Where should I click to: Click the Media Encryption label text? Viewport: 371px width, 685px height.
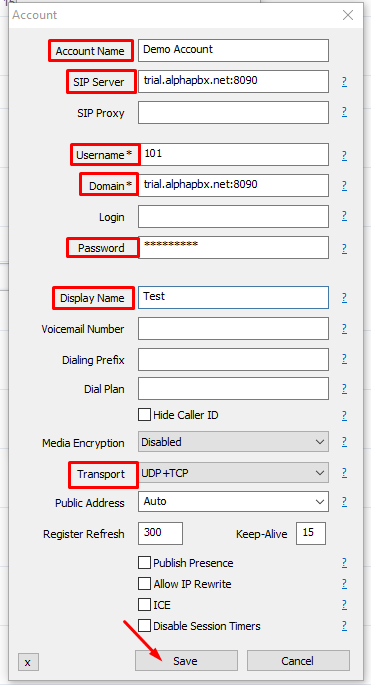coord(83,443)
